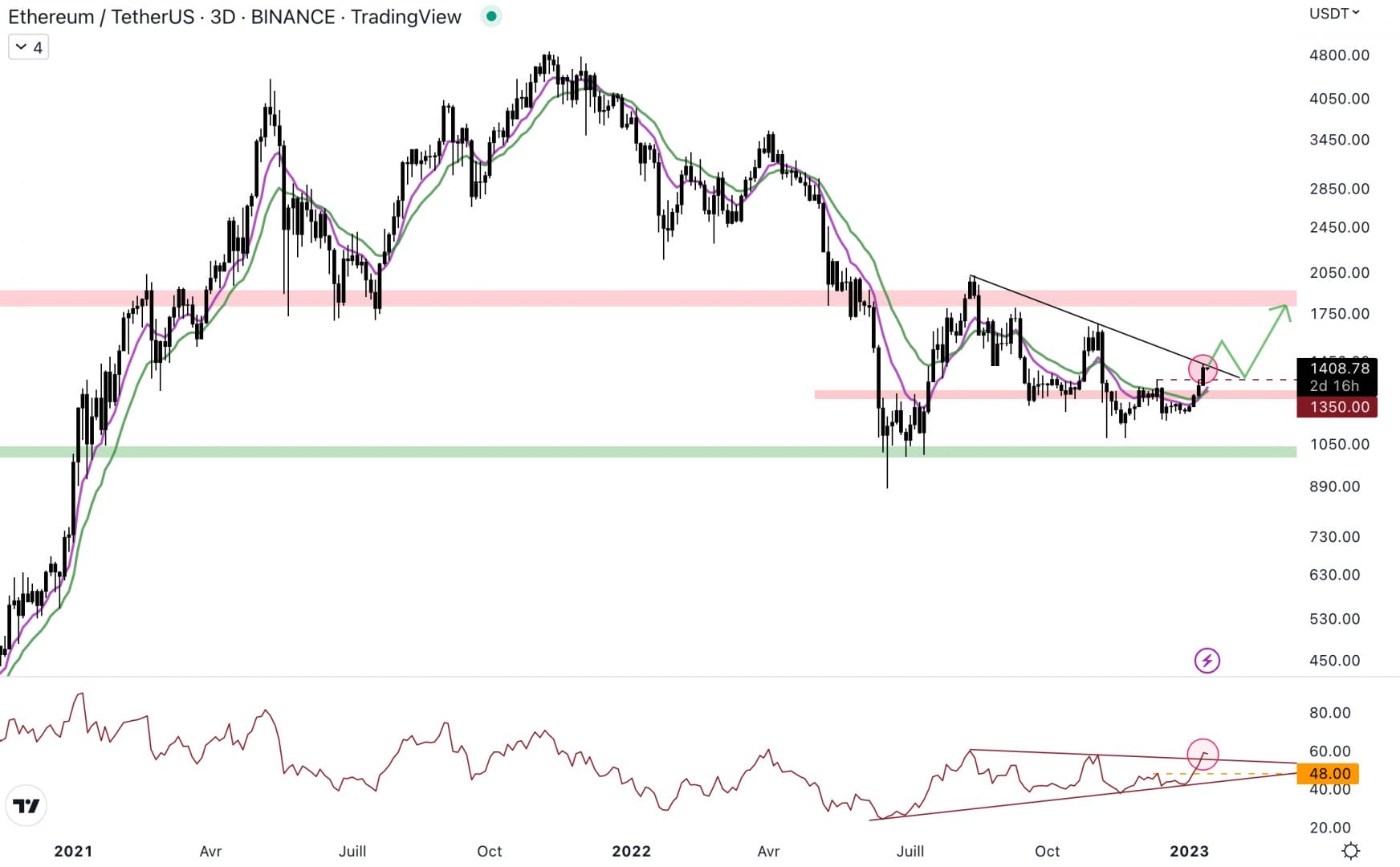Click the red 1350.00 price label
Image resolution: width=1400 pixels, height=867 pixels.
(x=1337, y=407)
